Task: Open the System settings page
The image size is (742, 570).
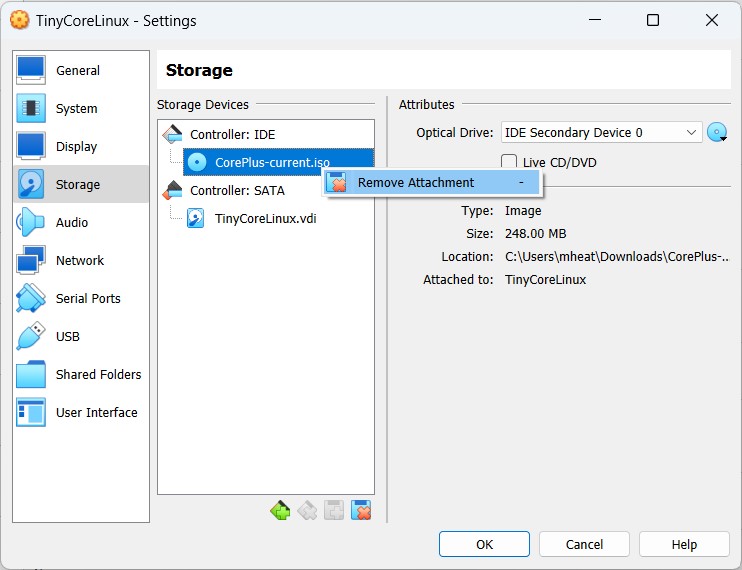Action: click(x=81, y=108)
